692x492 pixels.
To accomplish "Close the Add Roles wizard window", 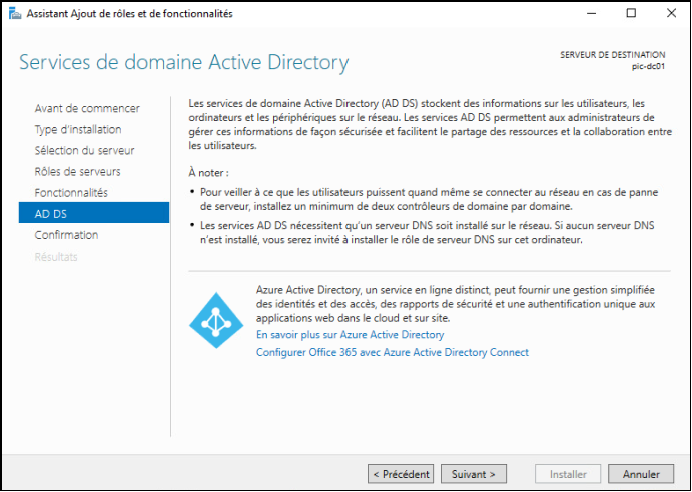I will coord(671,14).
